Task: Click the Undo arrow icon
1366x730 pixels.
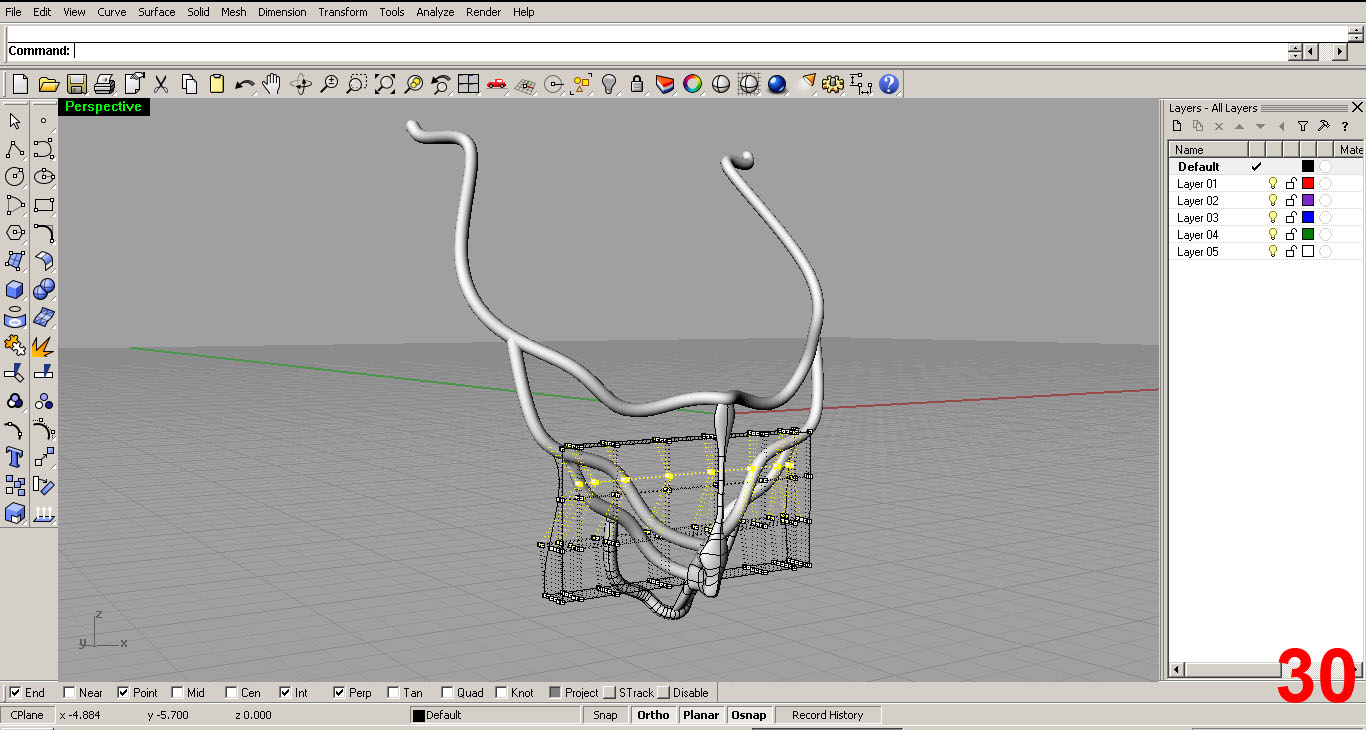Action: coord(244,85)
